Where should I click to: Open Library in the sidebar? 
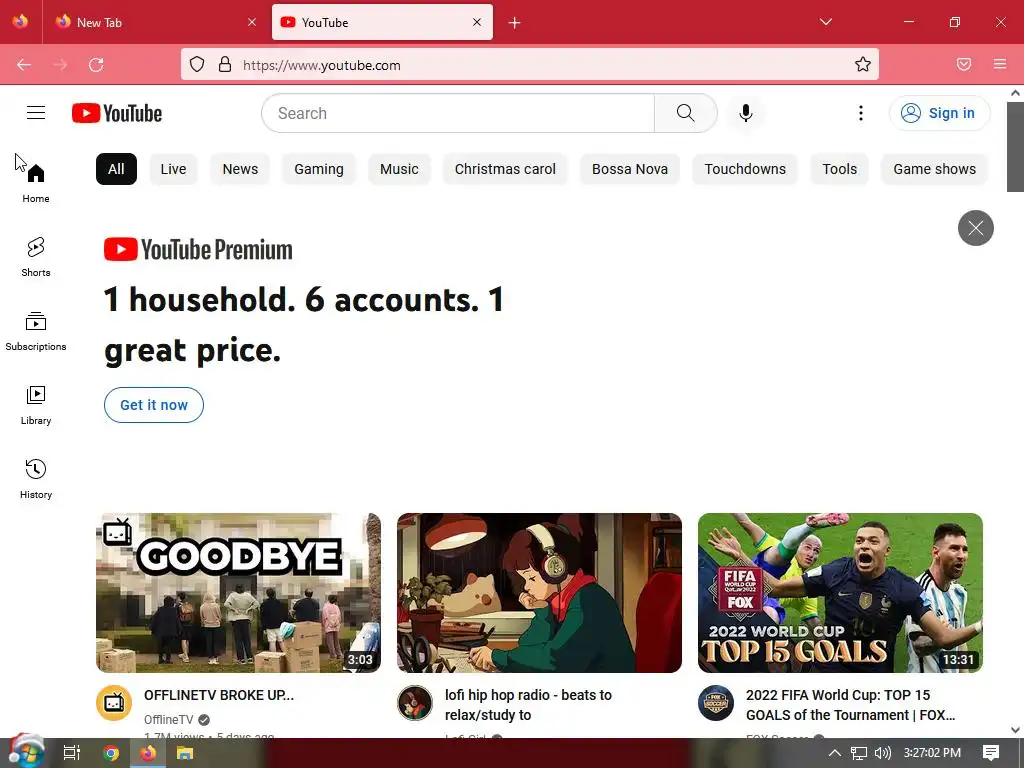(x=36, y=406)
